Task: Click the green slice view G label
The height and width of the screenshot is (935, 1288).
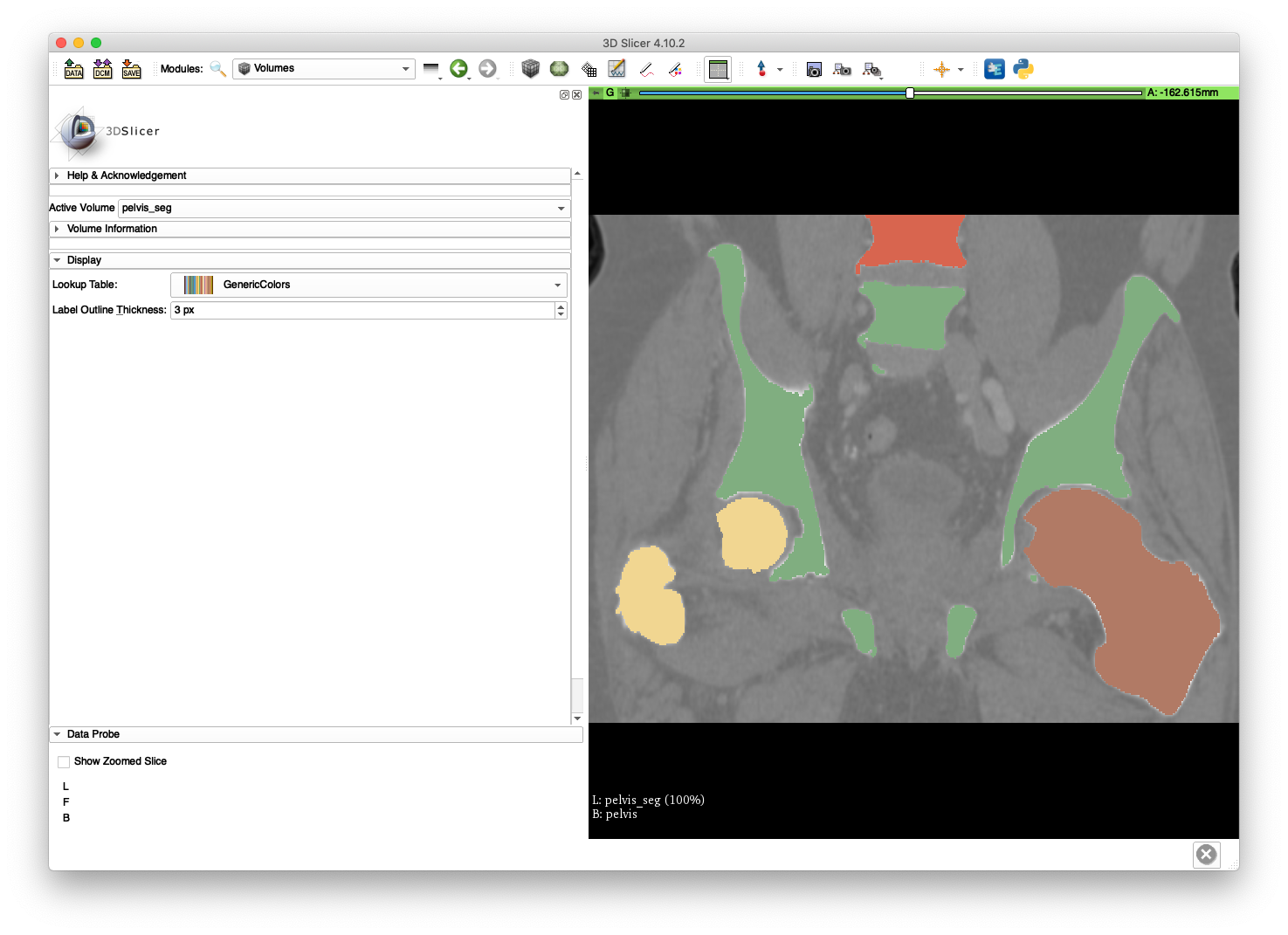Action: pyautogui.click(x=610, y=93)
